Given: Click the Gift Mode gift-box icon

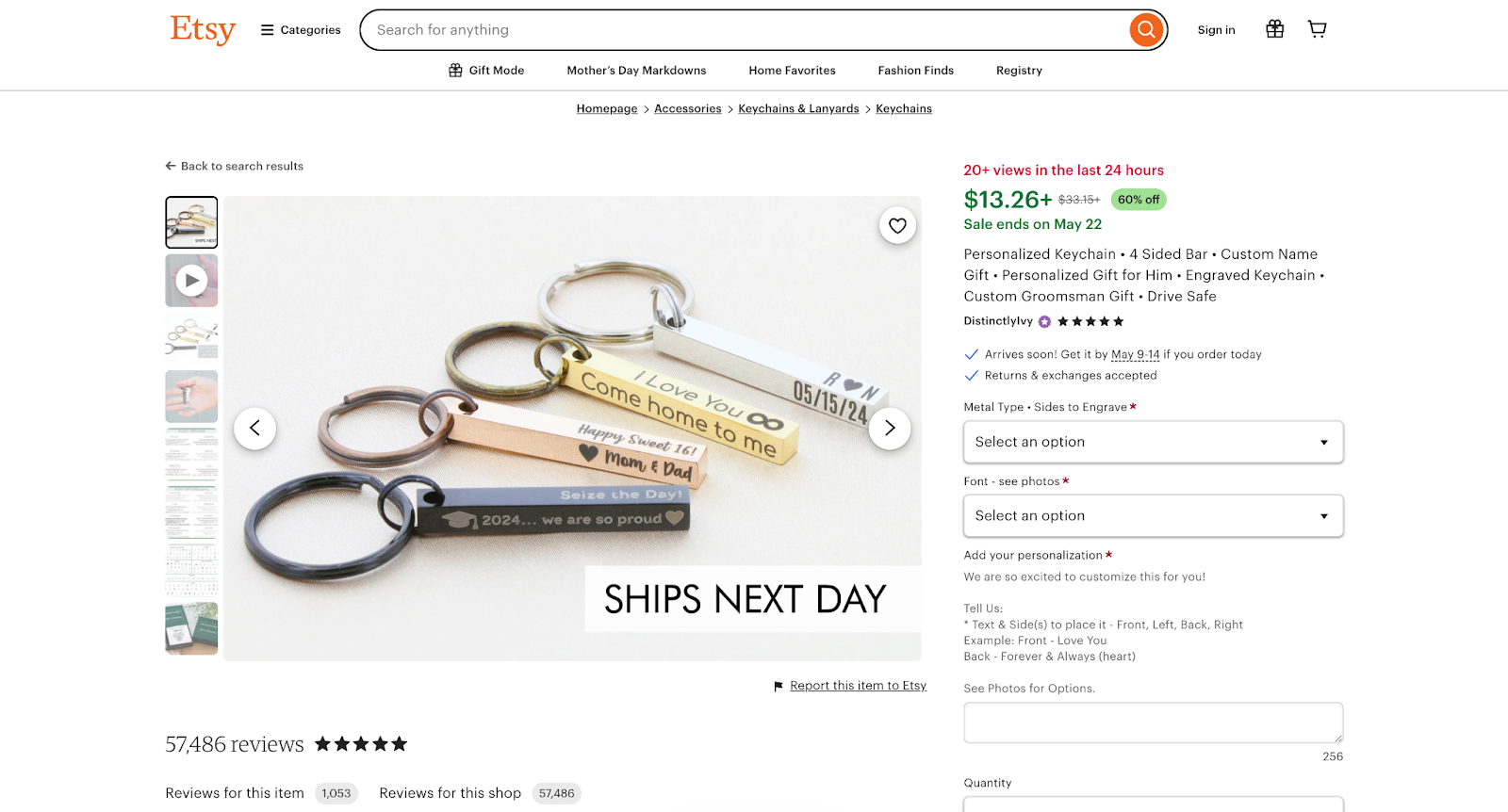Looking at the screenshot, I should pos(454,70).
